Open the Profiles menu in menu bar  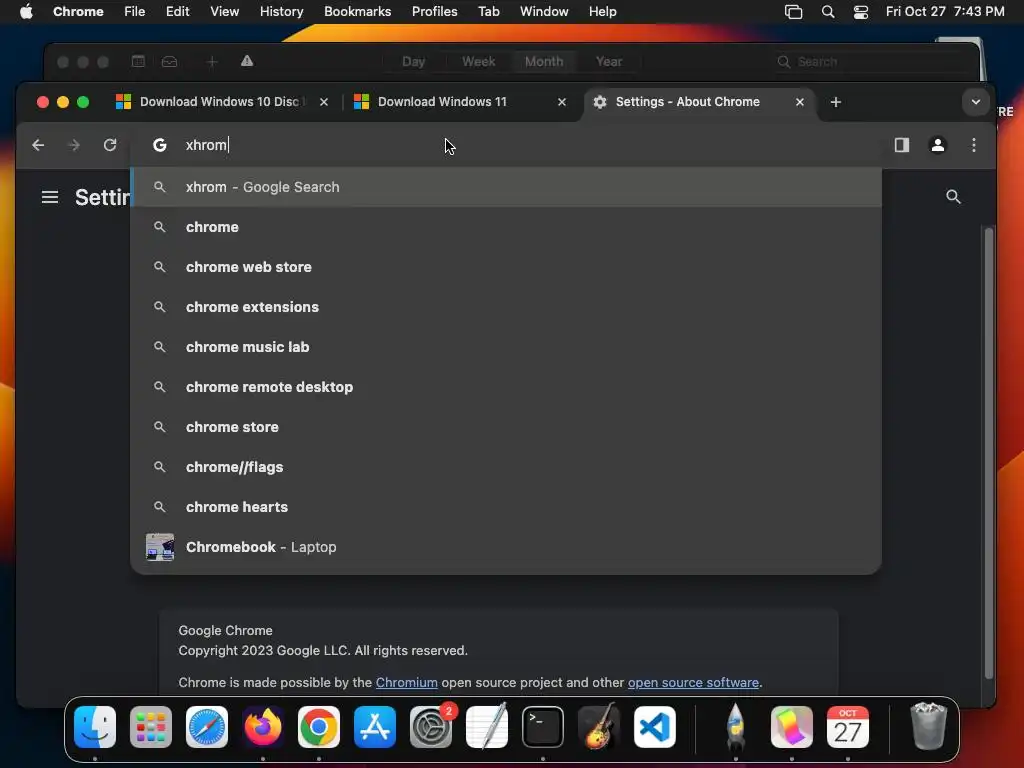click(x=434, y=11)
